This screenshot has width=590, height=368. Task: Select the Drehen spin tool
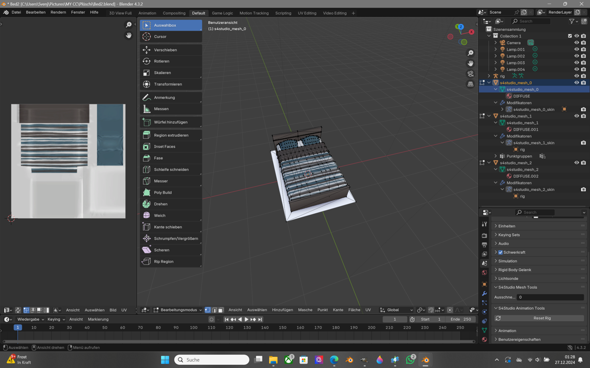[171, 204]
